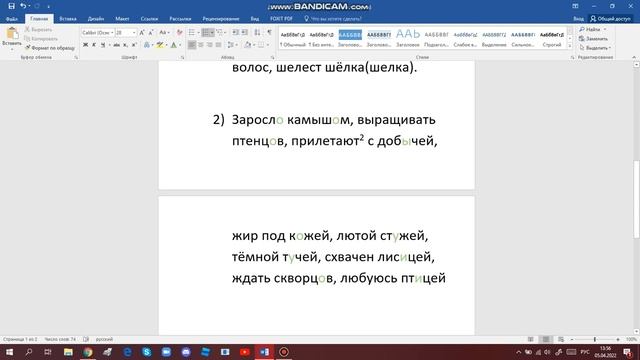Save the document from the quick access toolbar
The image size is (640, 360).
pos(11,6)
